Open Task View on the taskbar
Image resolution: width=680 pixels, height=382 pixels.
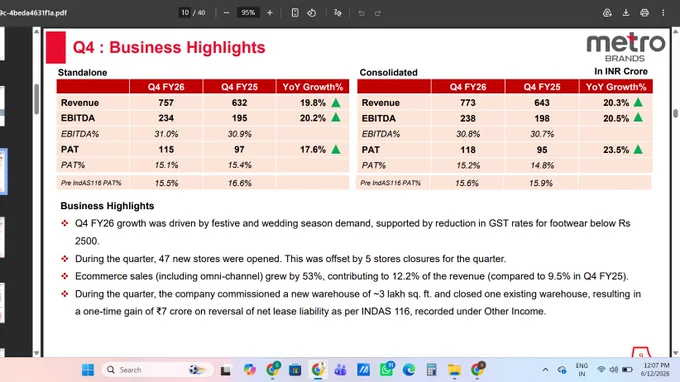[226, 370]
